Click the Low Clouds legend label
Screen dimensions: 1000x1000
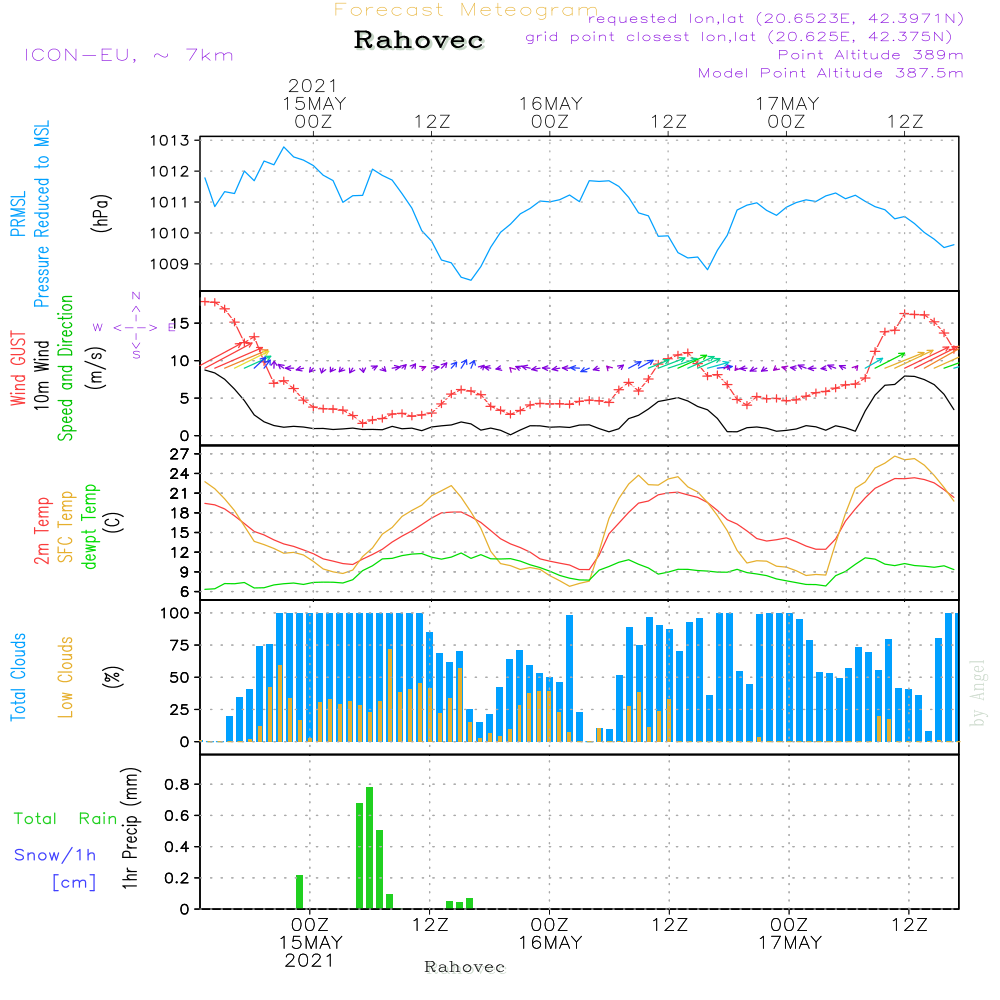[x=66, y=677]
